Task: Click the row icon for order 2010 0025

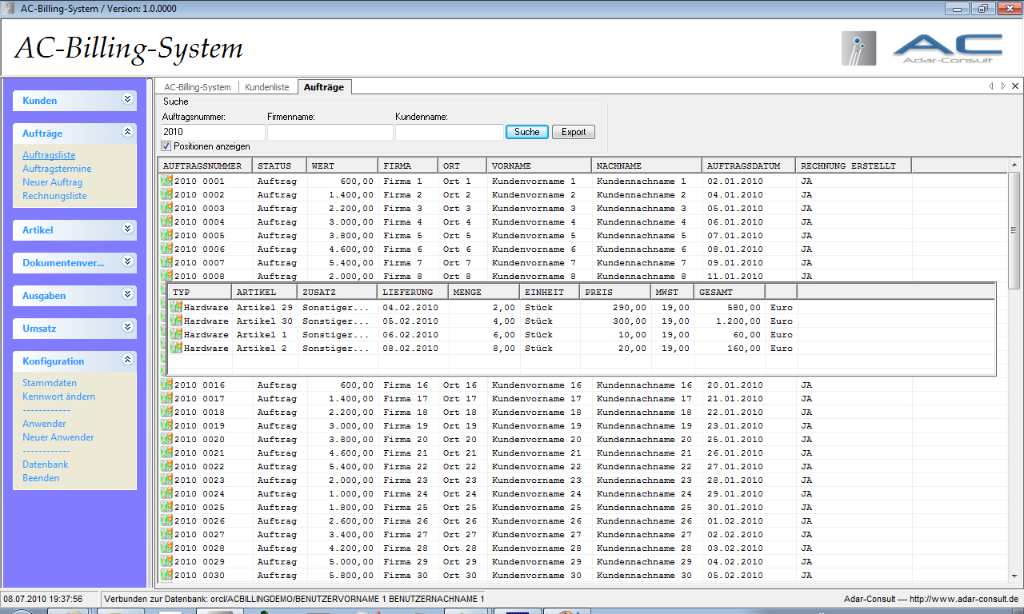Action: pos(167,507)
